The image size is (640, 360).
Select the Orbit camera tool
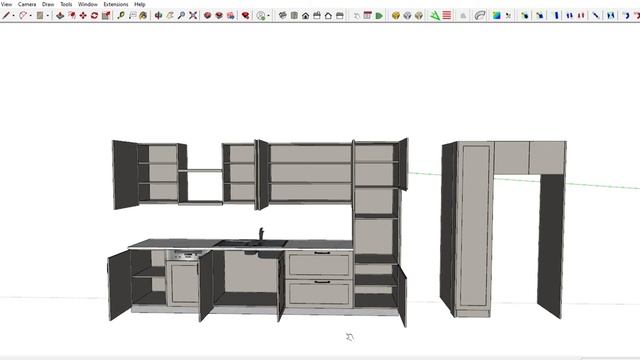(158, 16)
